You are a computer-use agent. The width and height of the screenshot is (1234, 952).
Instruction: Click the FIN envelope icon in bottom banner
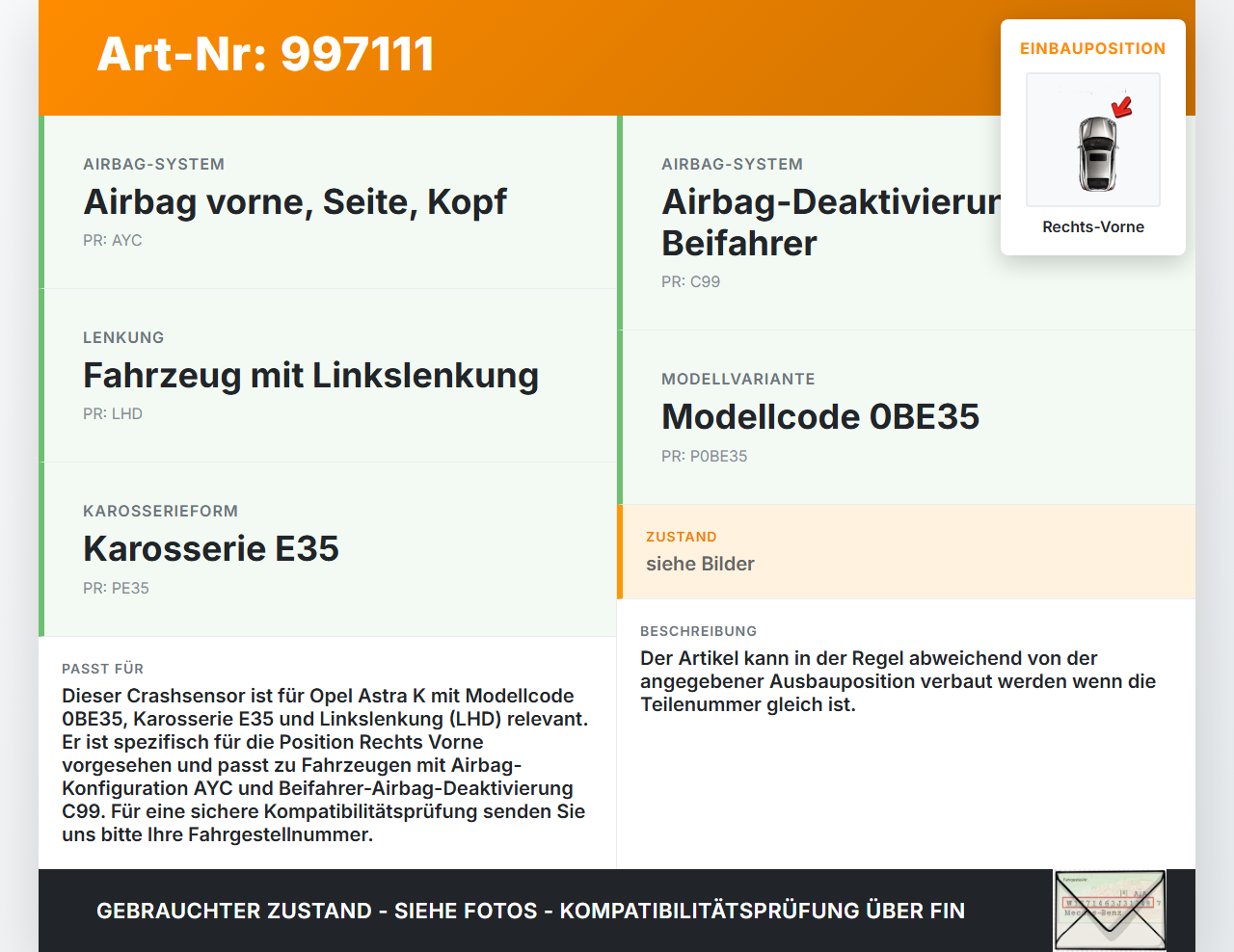(1107, 910)
